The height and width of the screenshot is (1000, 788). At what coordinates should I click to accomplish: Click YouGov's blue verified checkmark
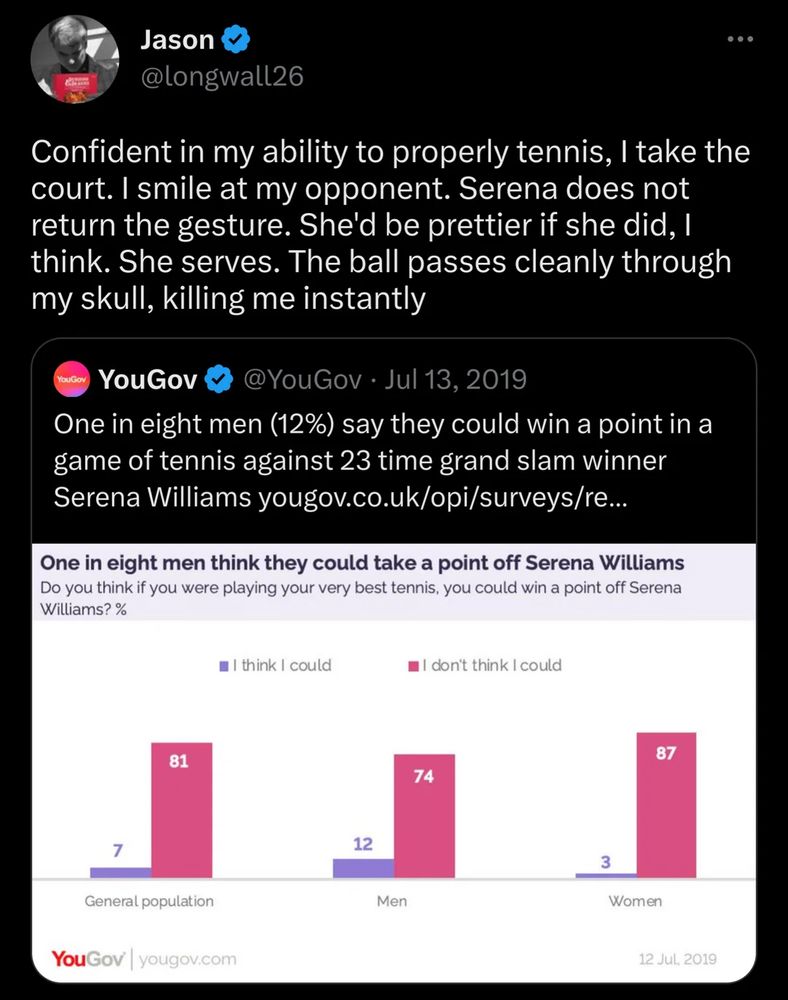219,379
